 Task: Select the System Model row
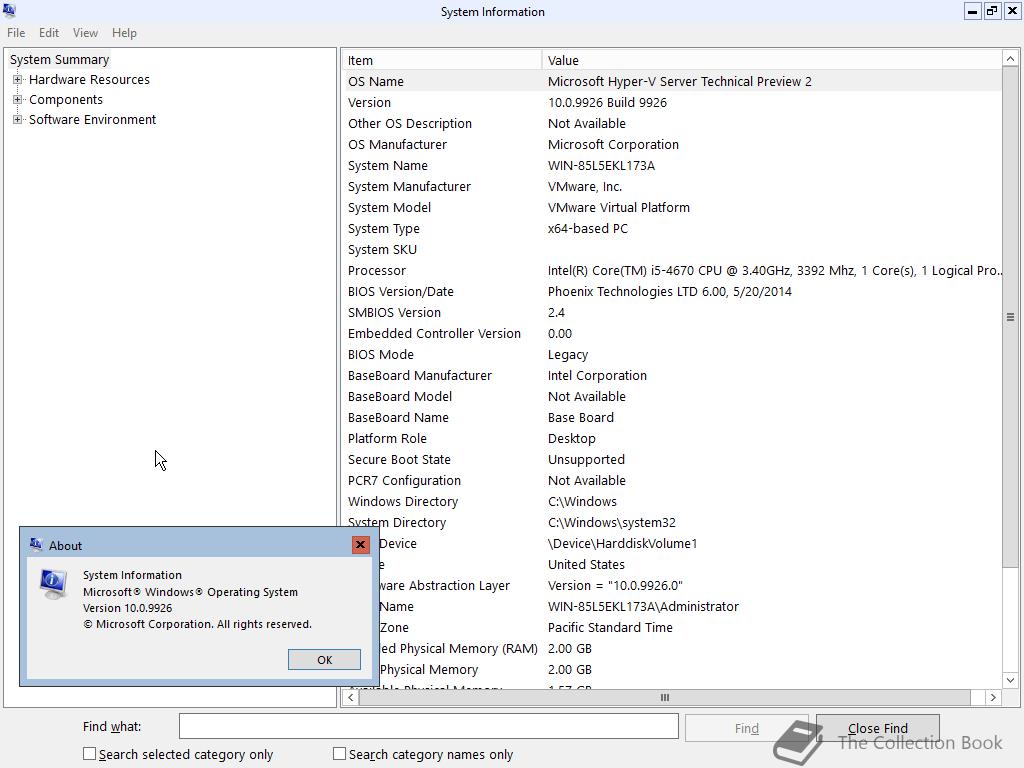click(671, 208)
